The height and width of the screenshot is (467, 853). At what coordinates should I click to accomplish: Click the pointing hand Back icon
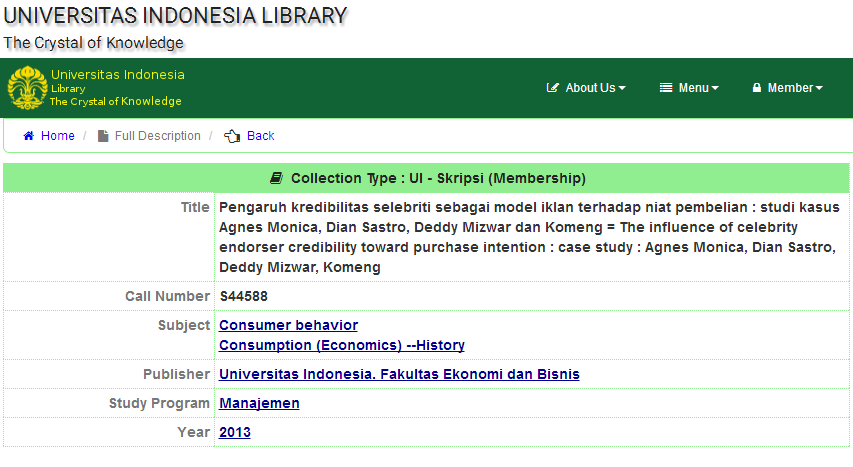click(x=232, y=136)
